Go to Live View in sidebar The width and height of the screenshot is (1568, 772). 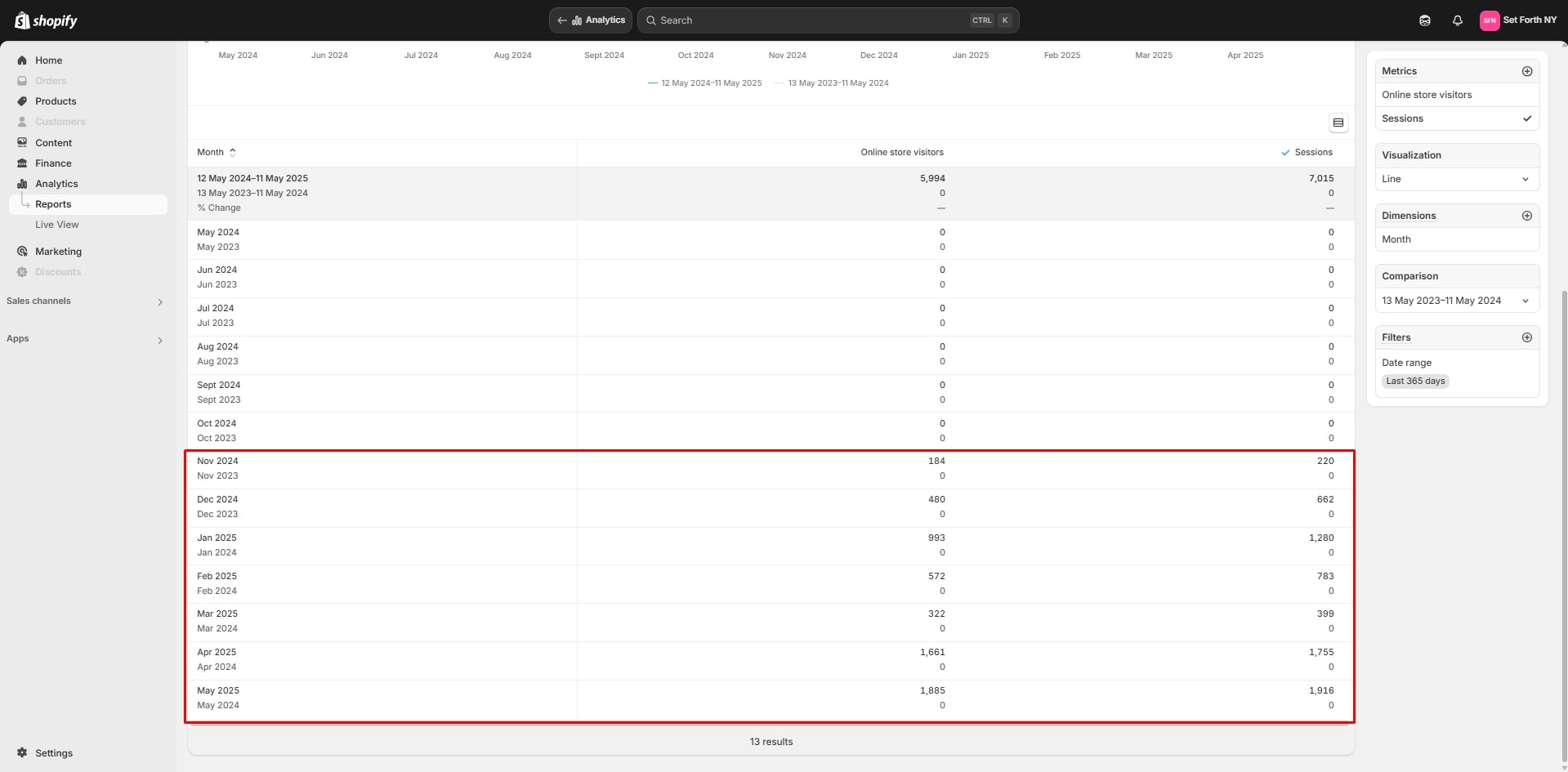(57, 225)
